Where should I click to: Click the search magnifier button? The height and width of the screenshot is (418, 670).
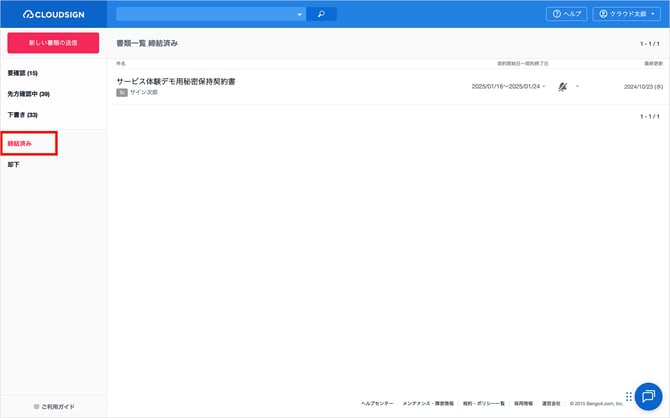coord(321,14)
